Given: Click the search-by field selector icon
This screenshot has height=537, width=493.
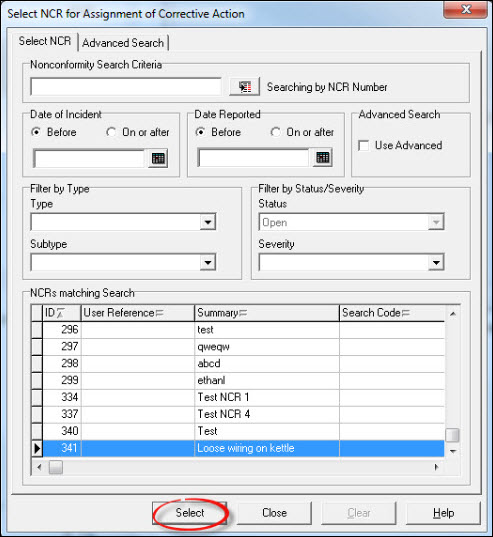Looking at the screenshot, I should 244,87.
